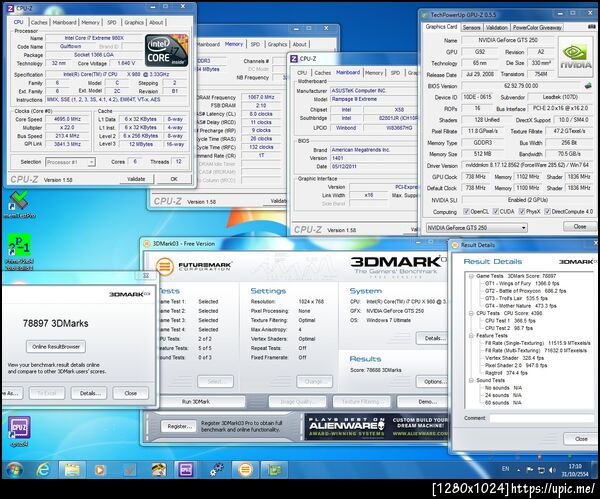Toggle the CUDA checkbox in GPU-Z
Image resolution: width=600 pixels, height=499 pixels.
(x=496, y=211)
